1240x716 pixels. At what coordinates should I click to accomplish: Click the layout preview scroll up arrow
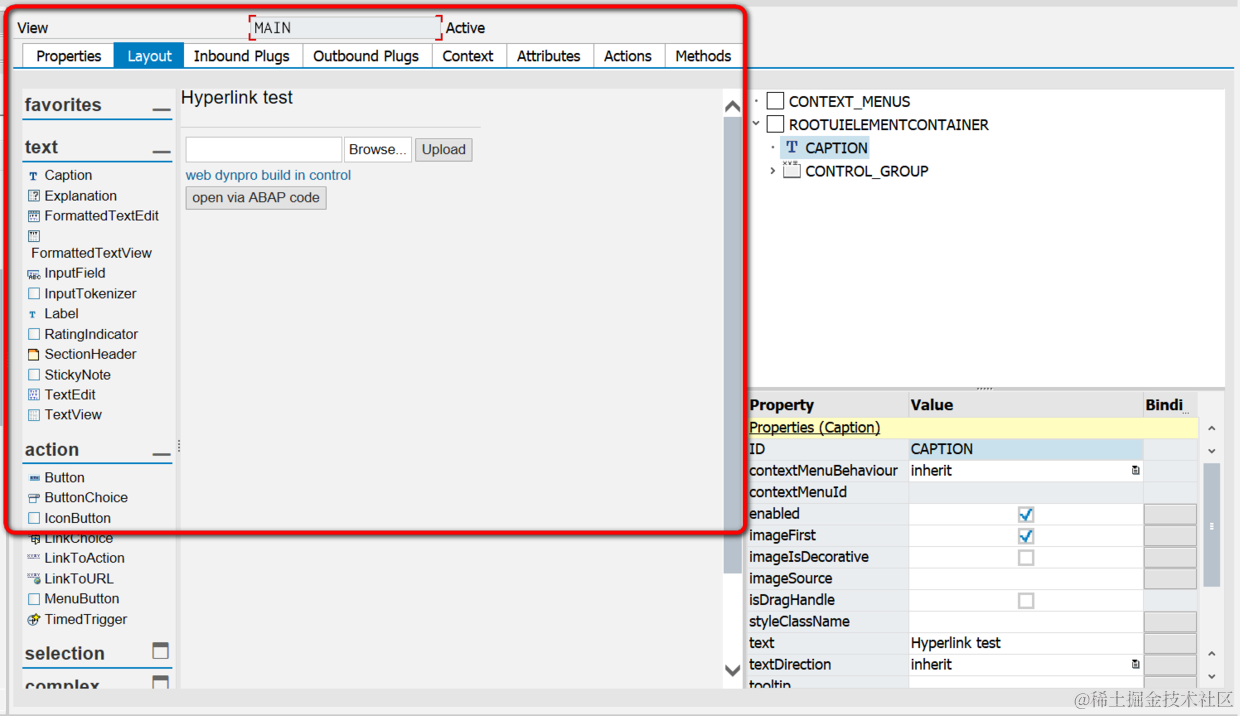(x=733, y=106)
